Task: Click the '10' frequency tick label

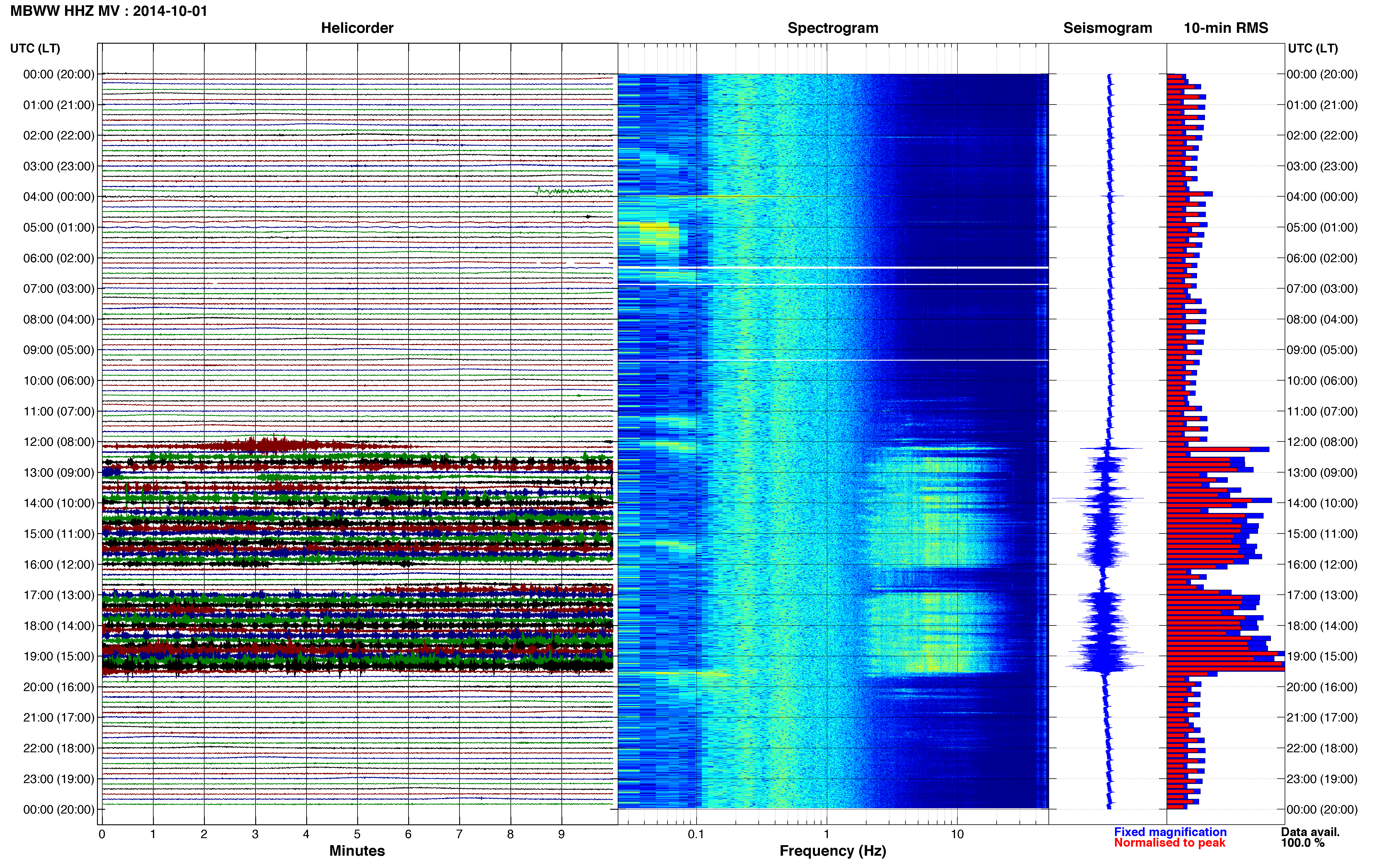Action: coord(957,834)
